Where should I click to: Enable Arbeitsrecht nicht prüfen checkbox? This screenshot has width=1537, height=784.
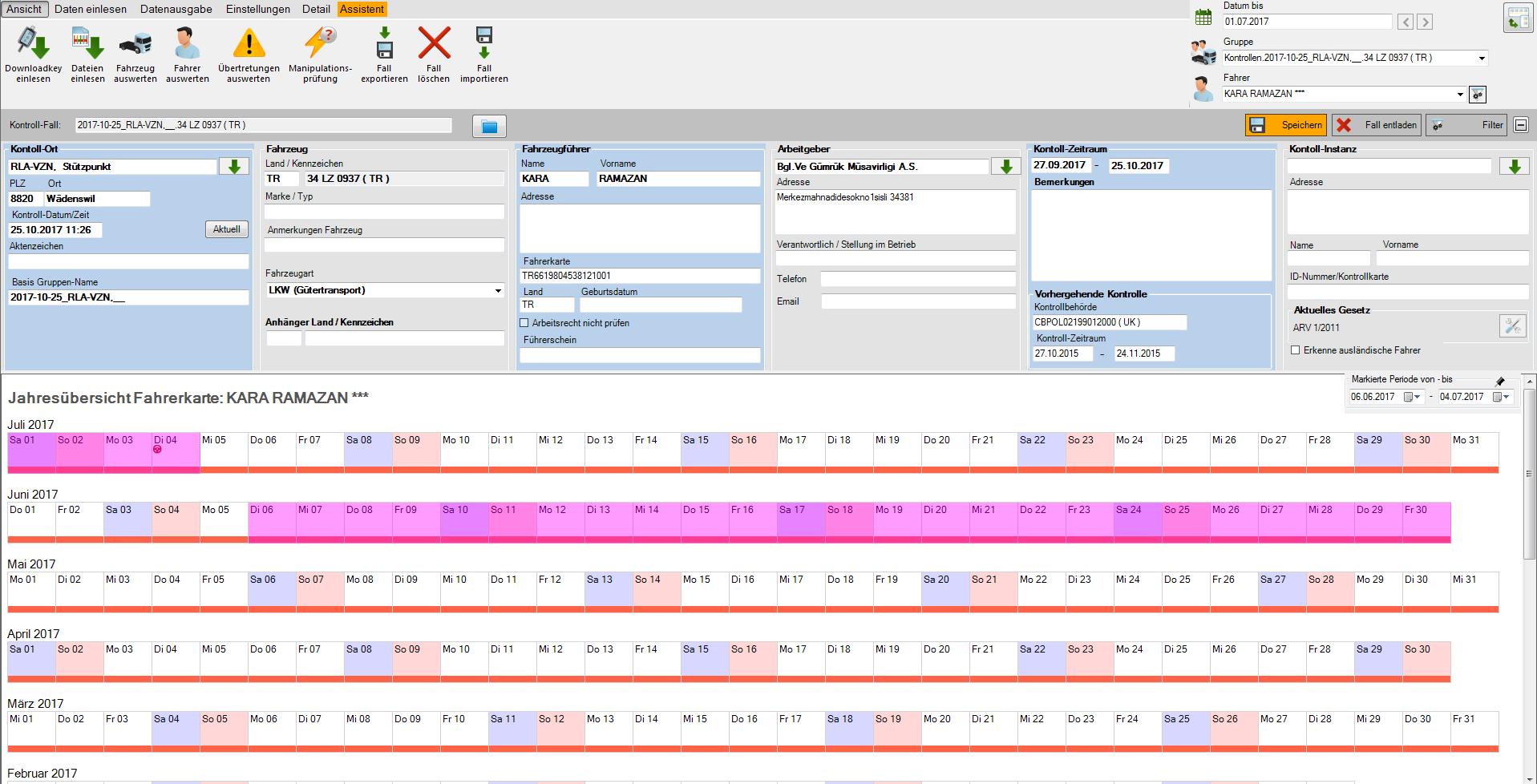click(x=524, y=323)
